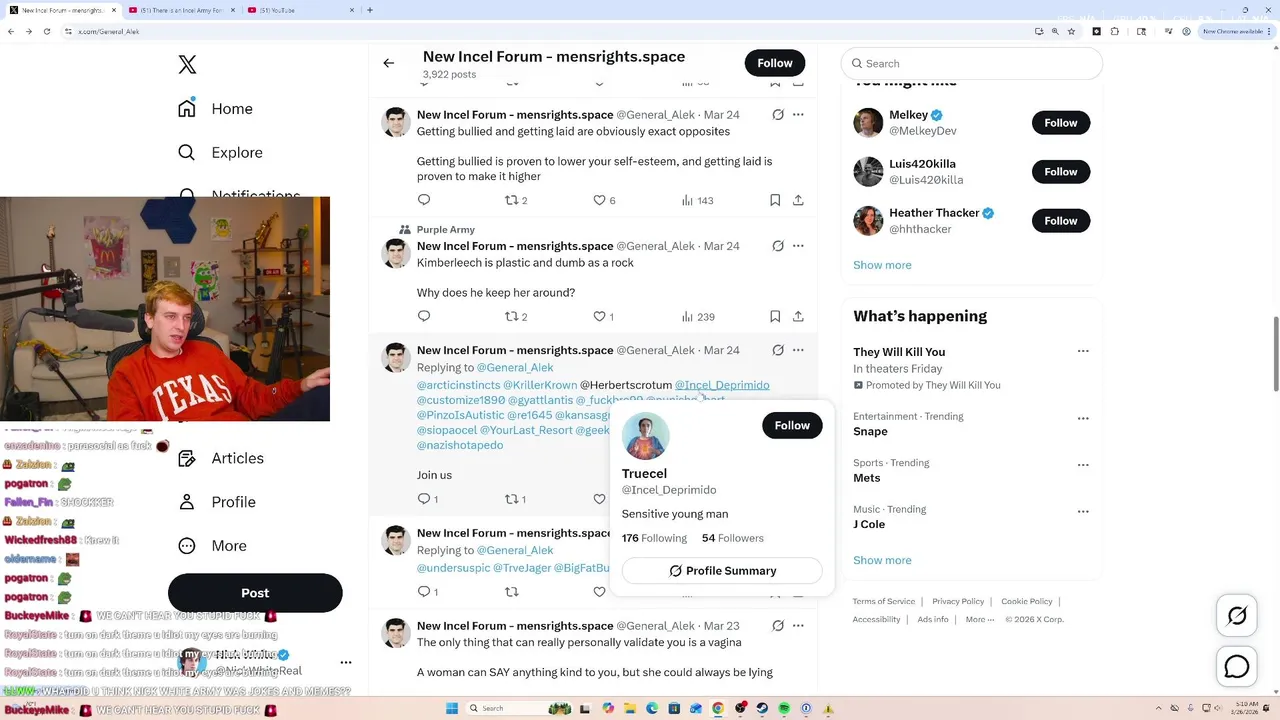Follow Luis420killa from suggestions
The image size is (1280, 720).
(x=1061, y=172)
